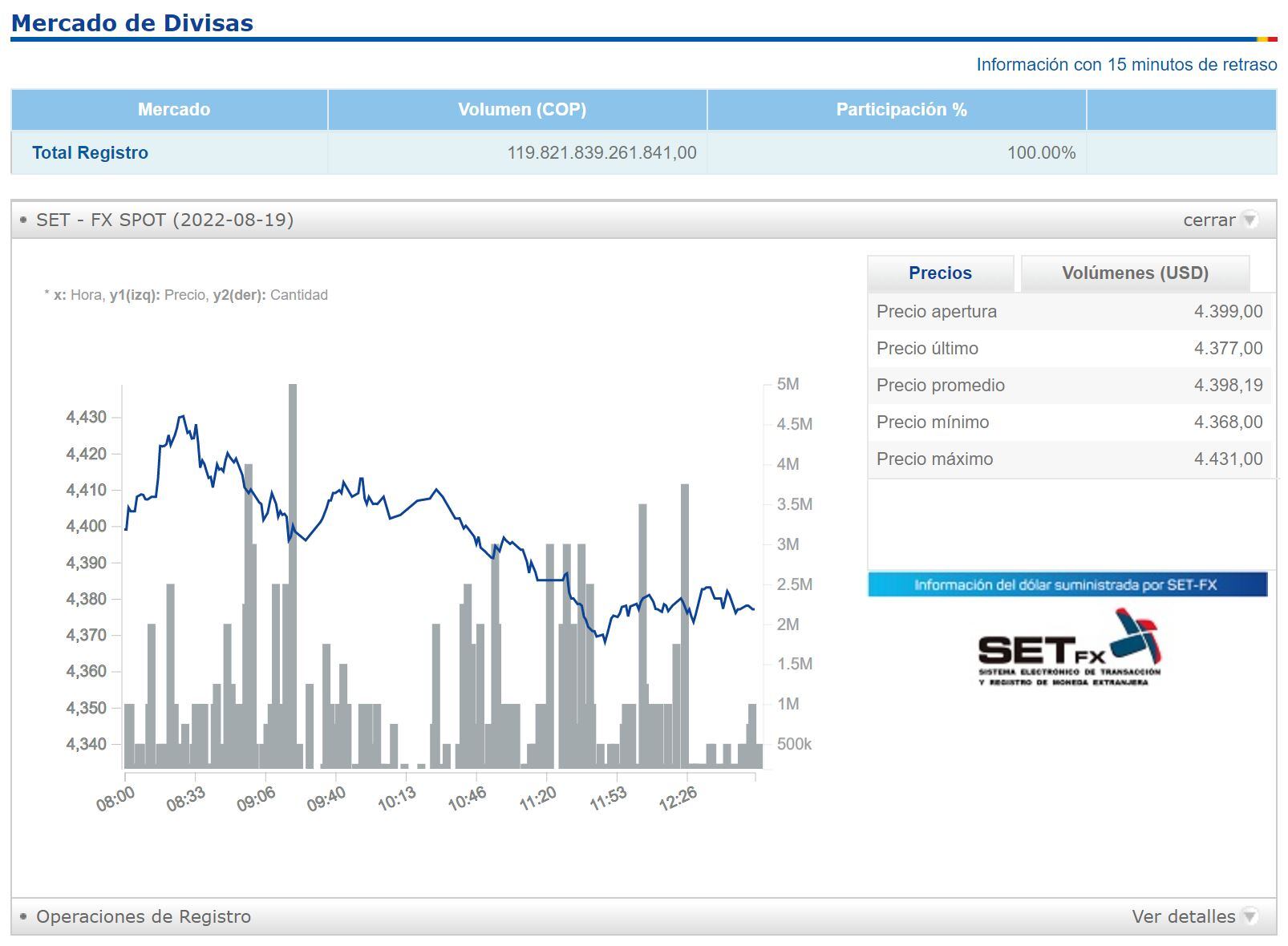Click the SET-FX dollar information banner
Screen dimensions: 1288x946
[x=1067, y=584]
